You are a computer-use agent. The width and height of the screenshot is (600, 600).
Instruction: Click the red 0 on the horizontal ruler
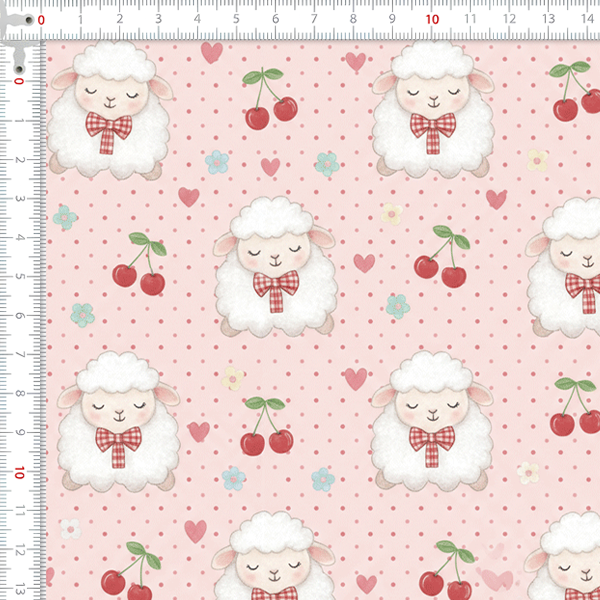[x=41, y=20]
